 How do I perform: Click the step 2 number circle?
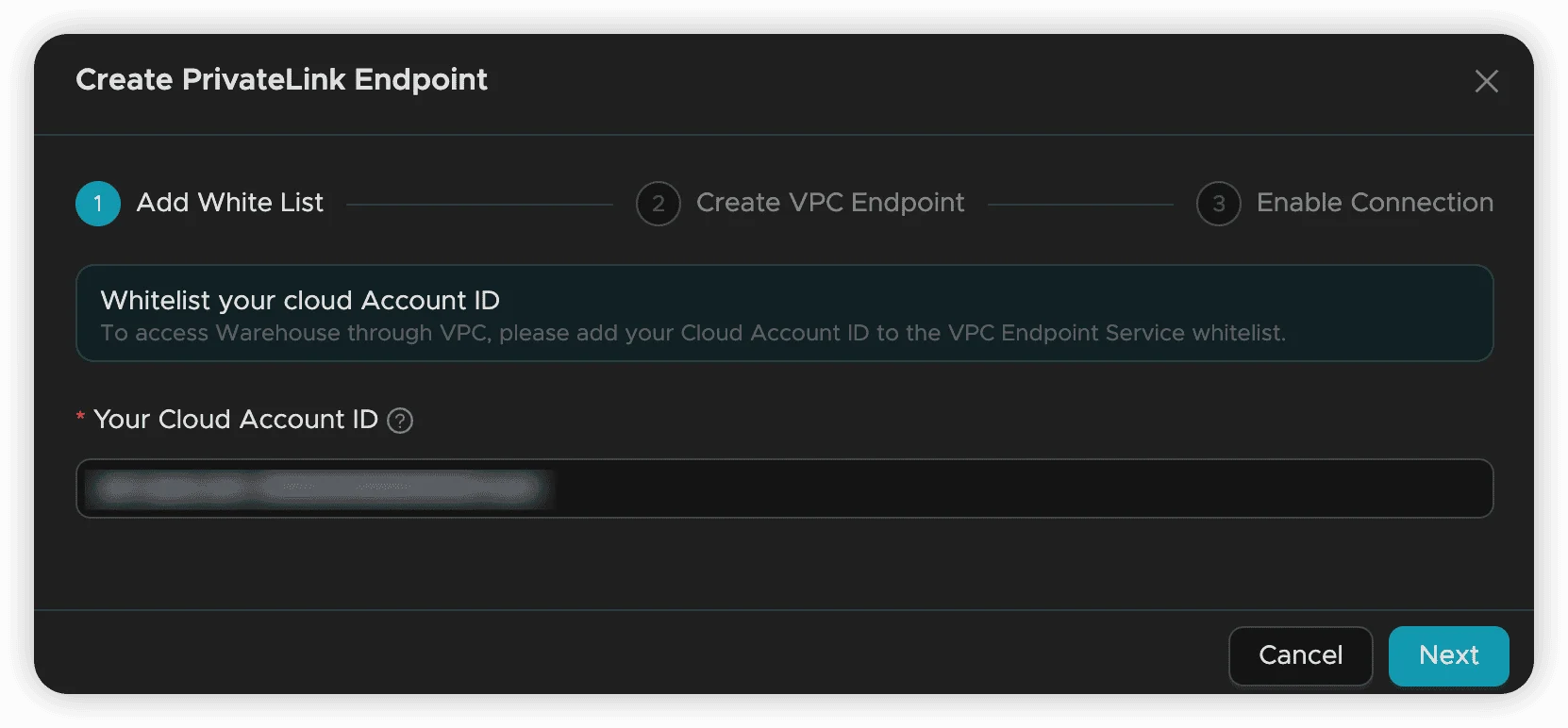(x=659, y=204)
